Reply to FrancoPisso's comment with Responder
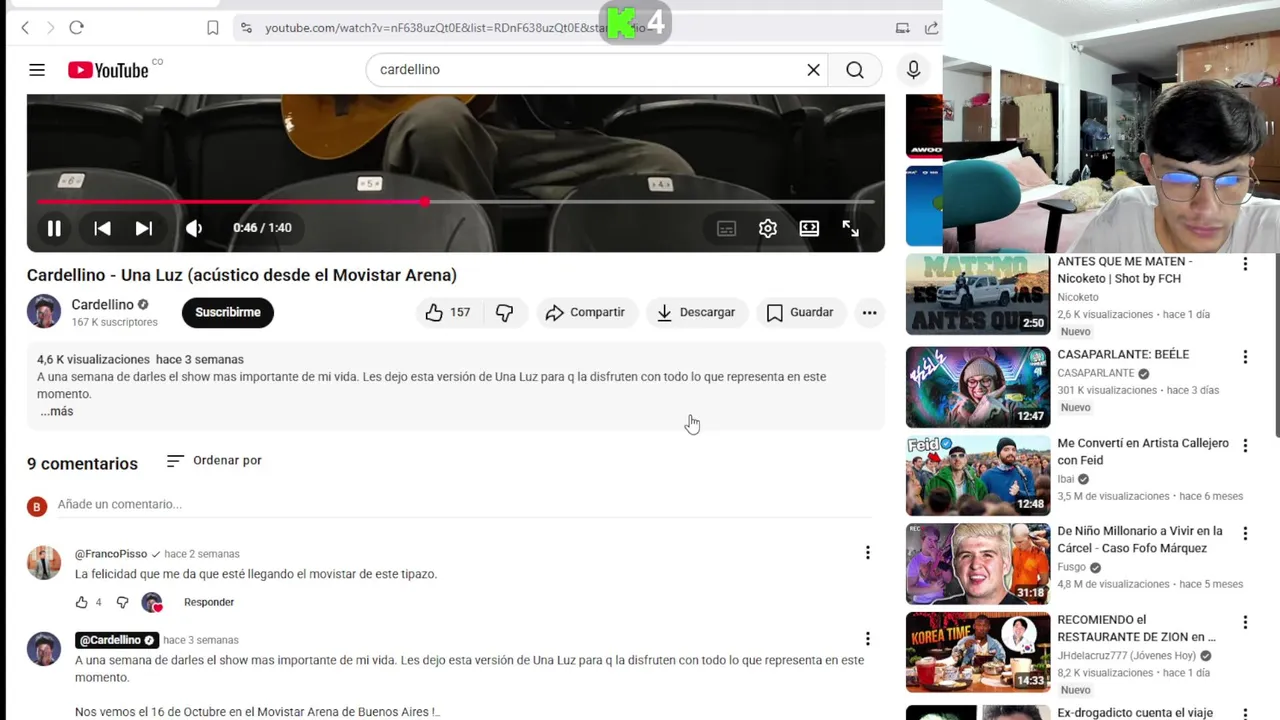Image resolution: width=1280 pixels, height=720 pixels. (209, 602)
